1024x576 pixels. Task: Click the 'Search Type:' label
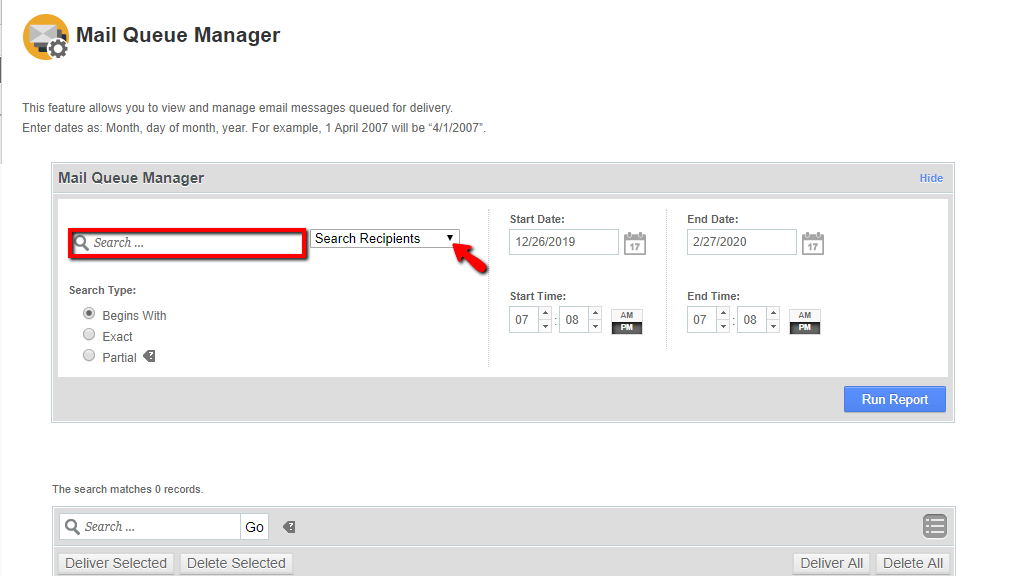pos(103,290)
